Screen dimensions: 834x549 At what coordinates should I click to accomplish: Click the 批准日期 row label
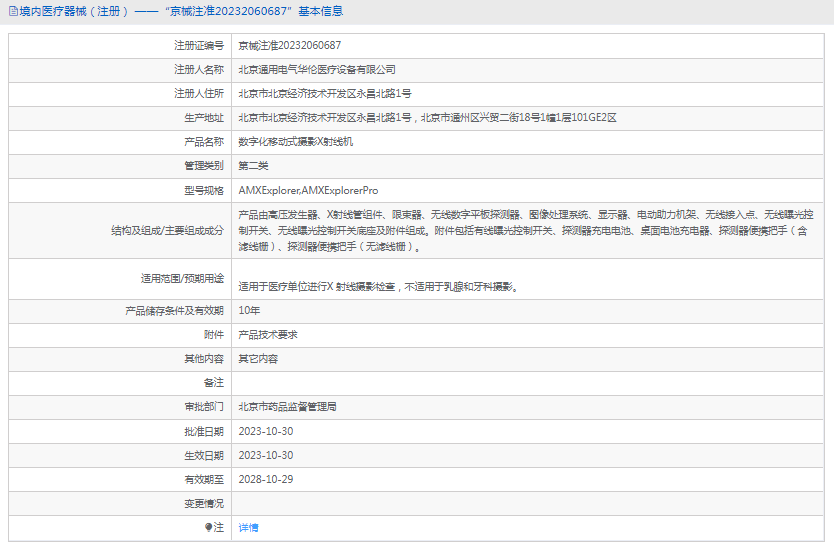click(204, 431)
